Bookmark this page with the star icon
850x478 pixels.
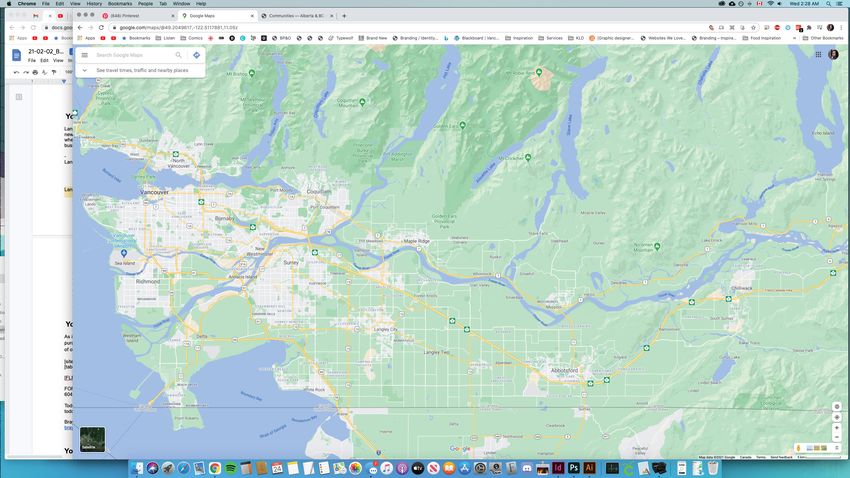click(x=753, y=27)
